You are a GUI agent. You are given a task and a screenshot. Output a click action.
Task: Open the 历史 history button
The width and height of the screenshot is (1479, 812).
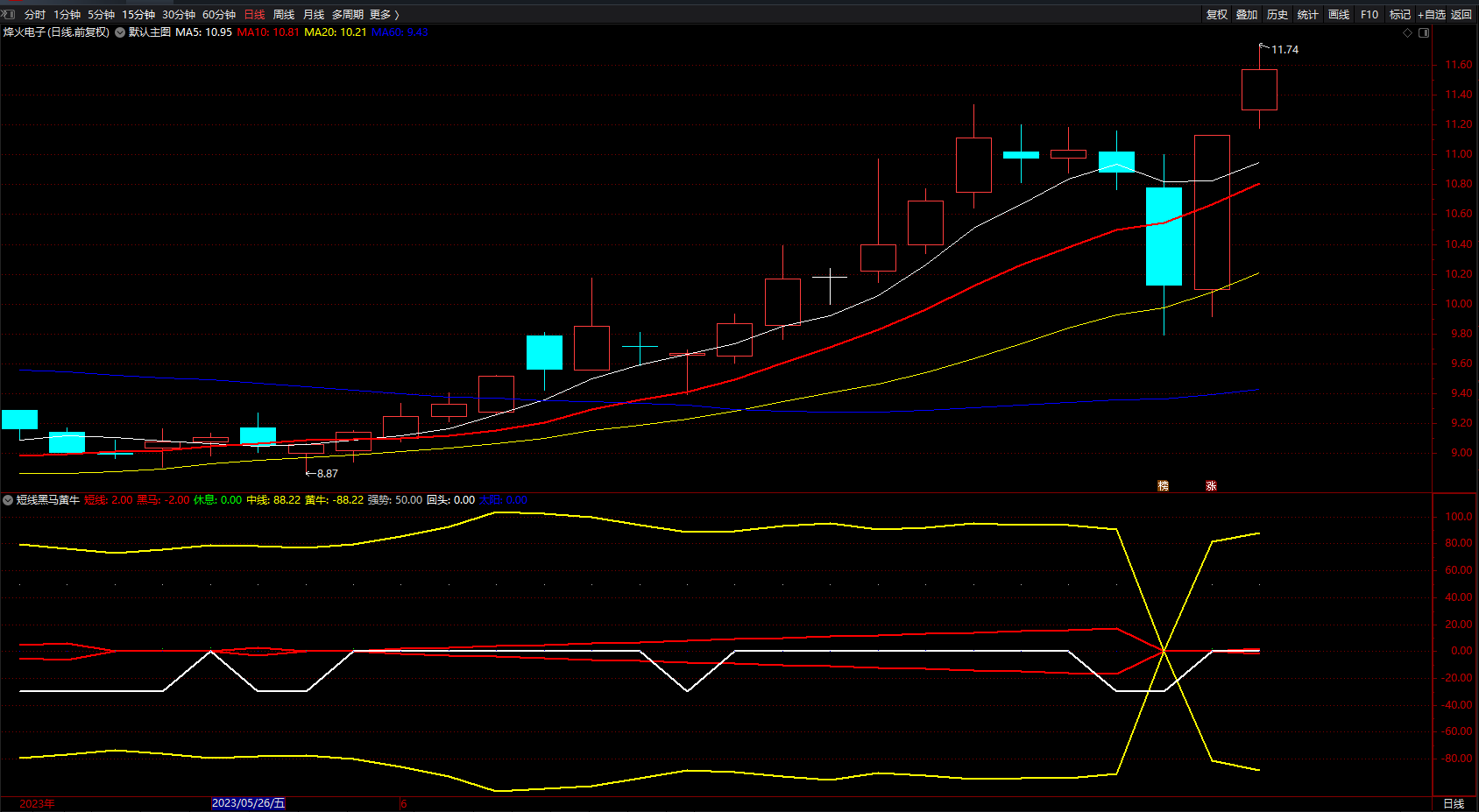(x=1277, y=15)
